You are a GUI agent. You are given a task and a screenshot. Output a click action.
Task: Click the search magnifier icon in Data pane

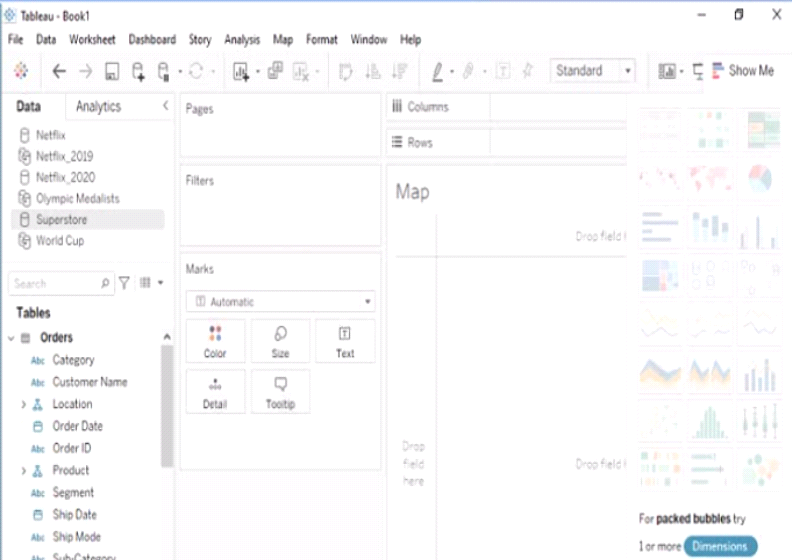tap(105, 283)
